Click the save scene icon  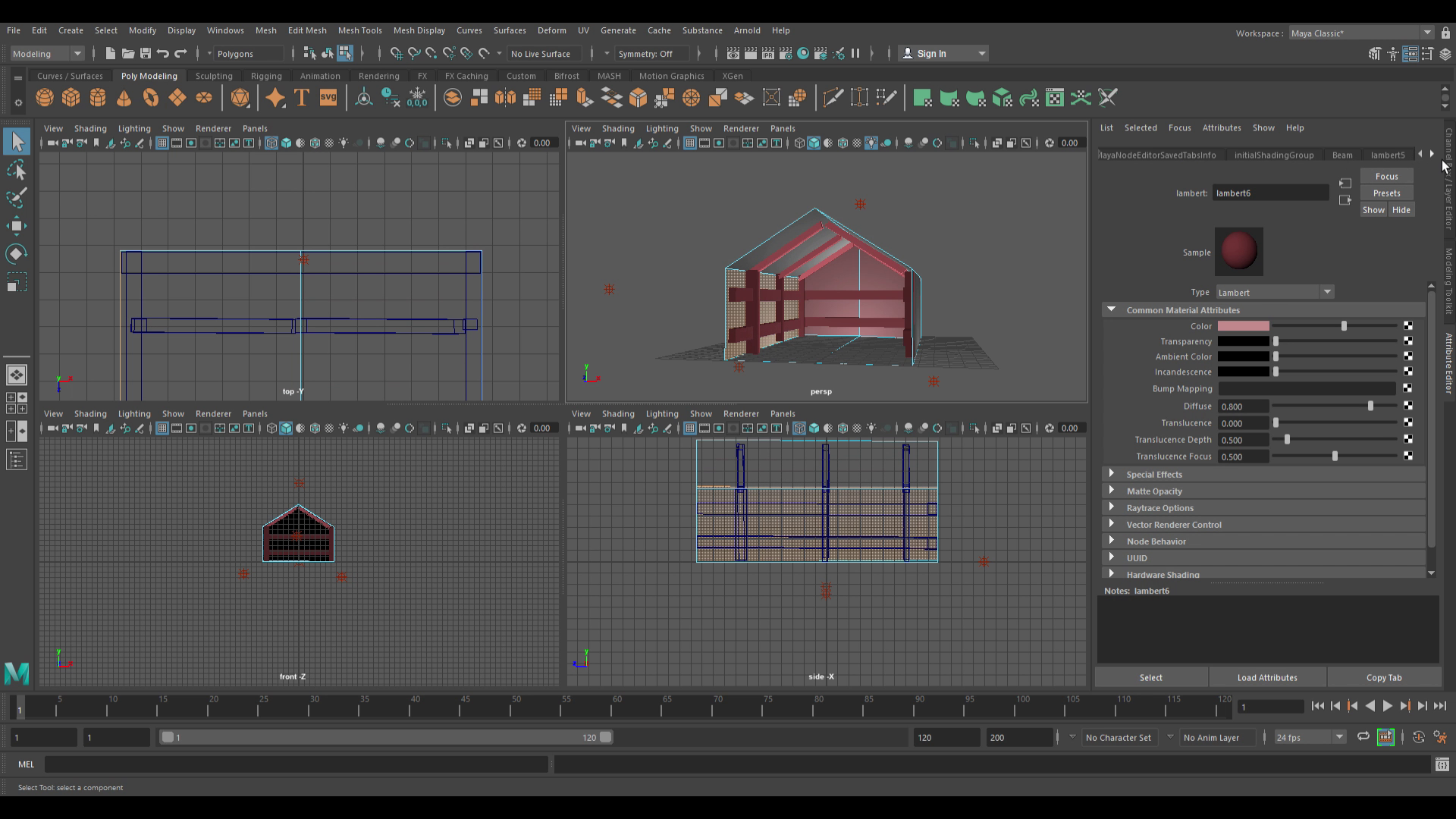pos(146,53)
